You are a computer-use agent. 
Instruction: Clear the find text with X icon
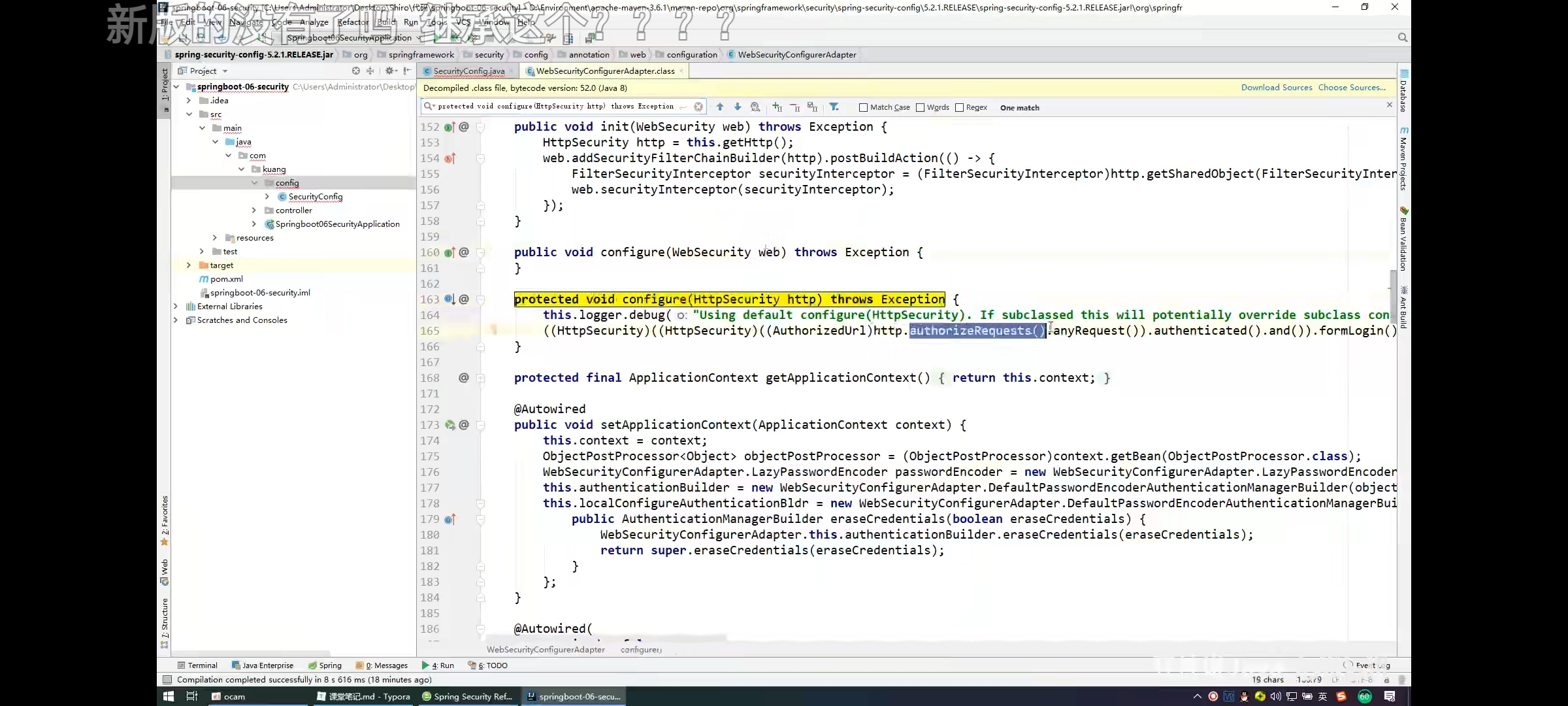point(698,107)
